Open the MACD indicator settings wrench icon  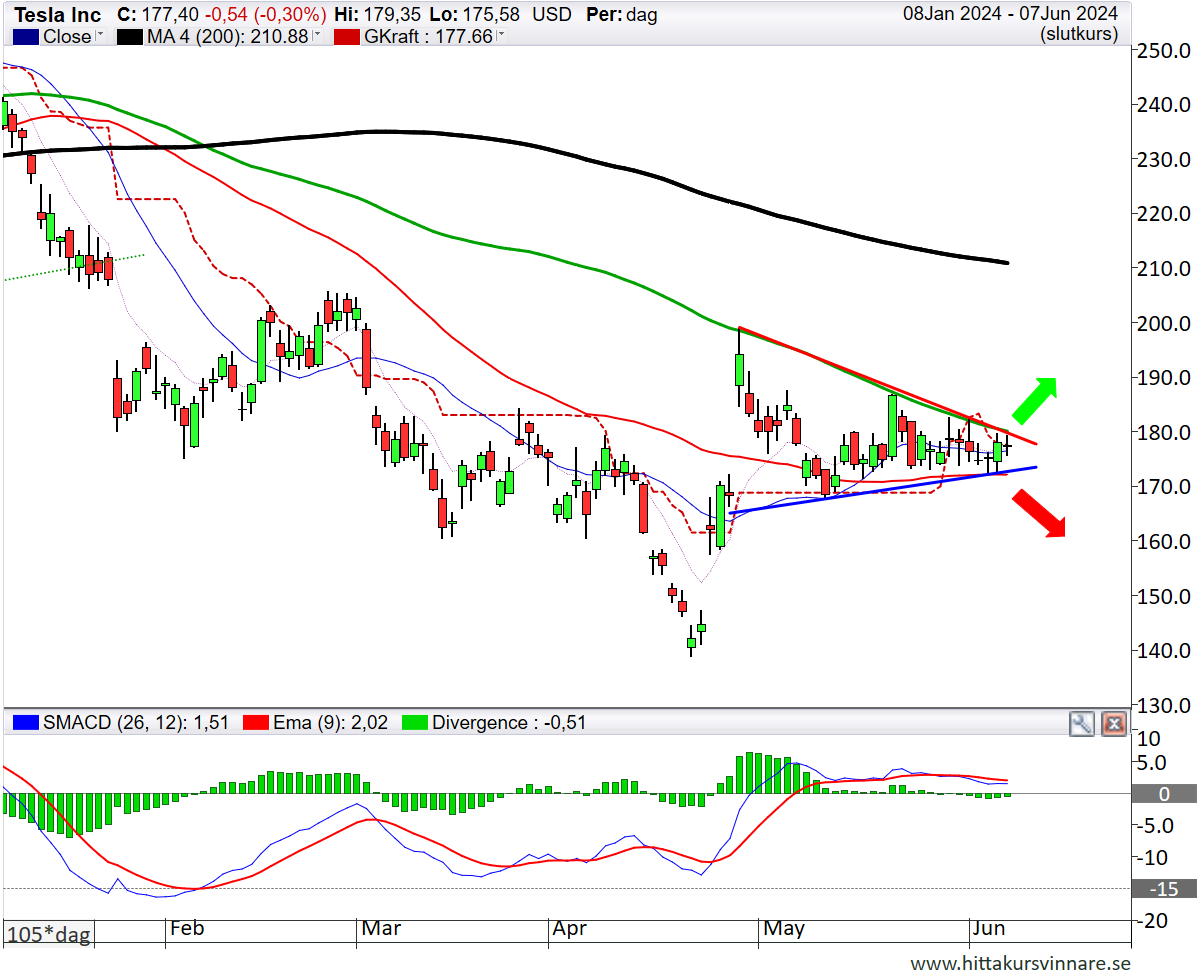tap(1082, 724)
